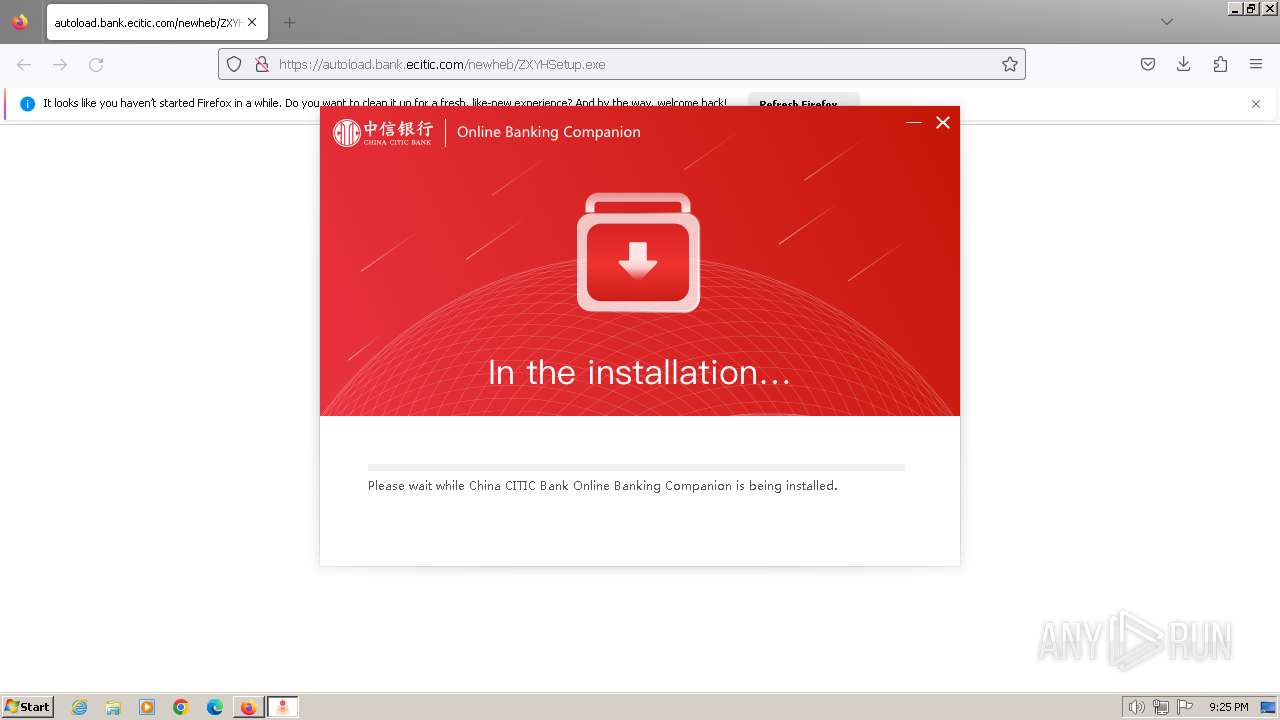Click the installation progress bar

click(x=636, y=467)
